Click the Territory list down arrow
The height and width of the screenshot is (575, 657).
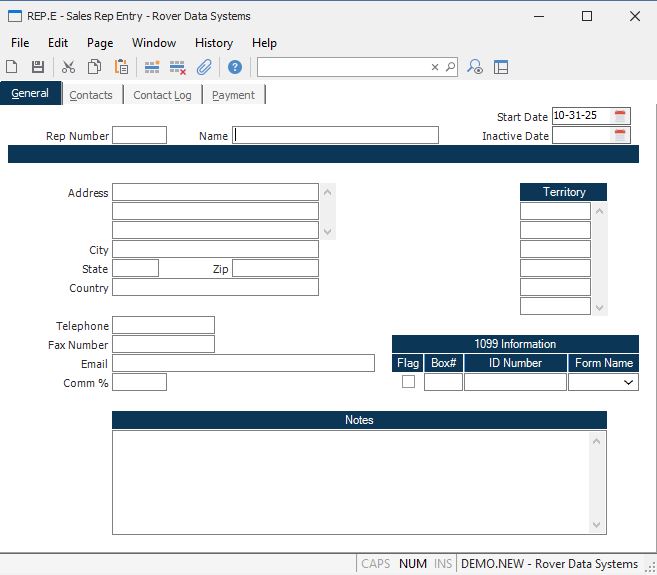click(599, 307)
